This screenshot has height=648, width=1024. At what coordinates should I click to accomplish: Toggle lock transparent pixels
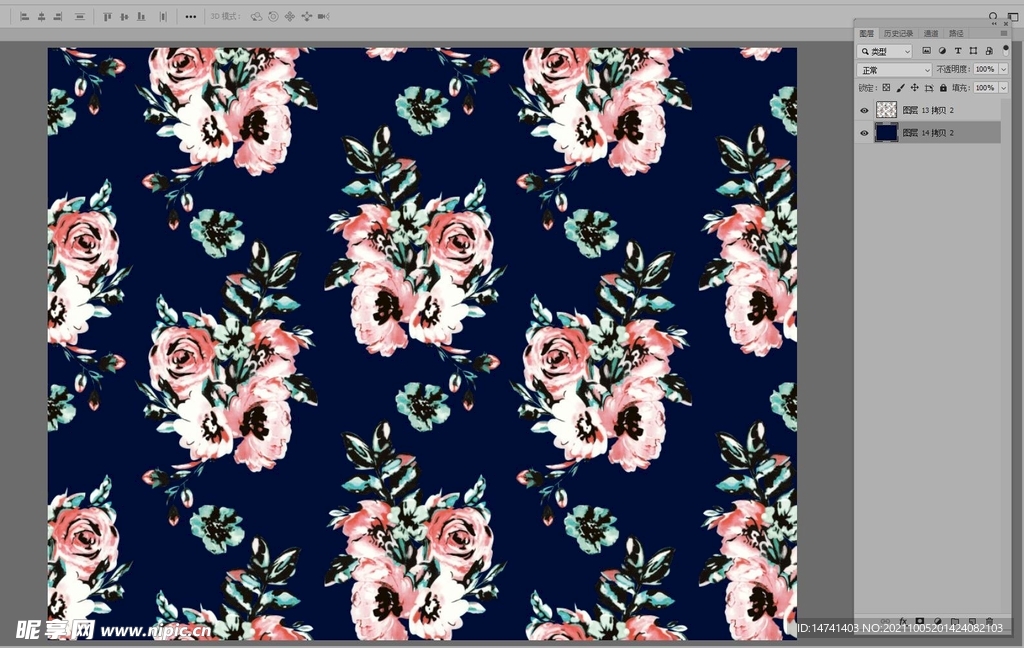pos(886,88)
